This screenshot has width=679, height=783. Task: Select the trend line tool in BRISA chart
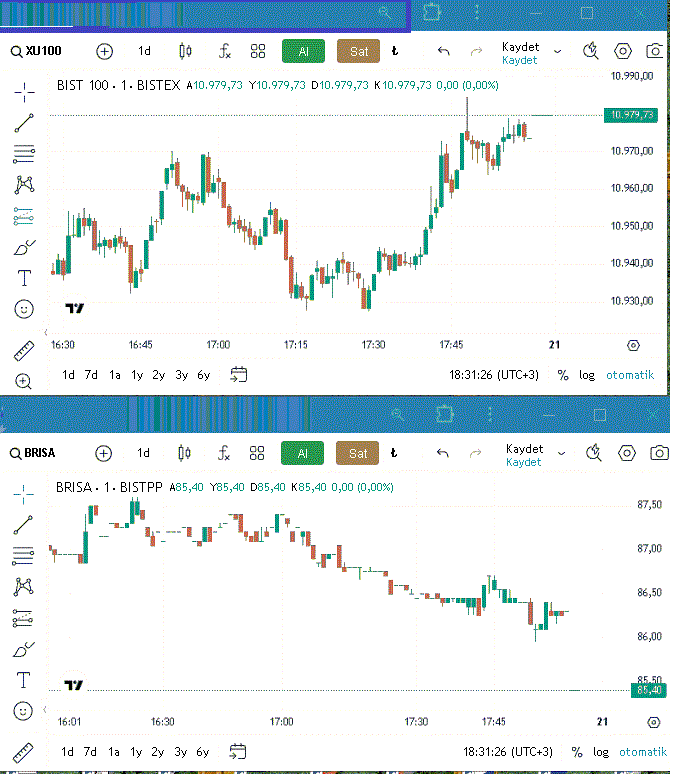pyautogui.click(x=24, y=523)
